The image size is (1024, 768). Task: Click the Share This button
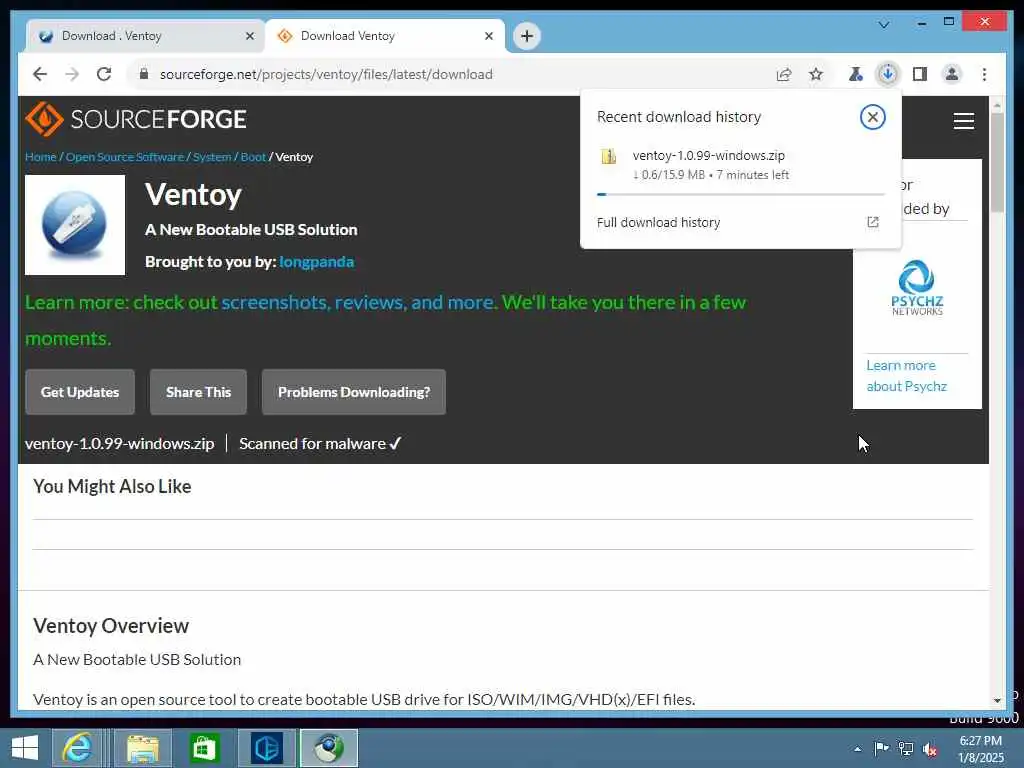[x=199, y=392]
